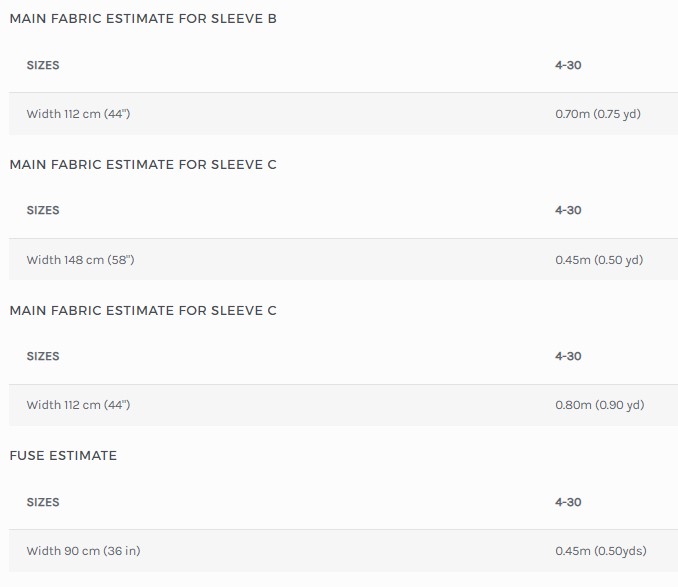
Task: Click the 0.45m (0.50 yd) value
Action: (x=599, y=260)
